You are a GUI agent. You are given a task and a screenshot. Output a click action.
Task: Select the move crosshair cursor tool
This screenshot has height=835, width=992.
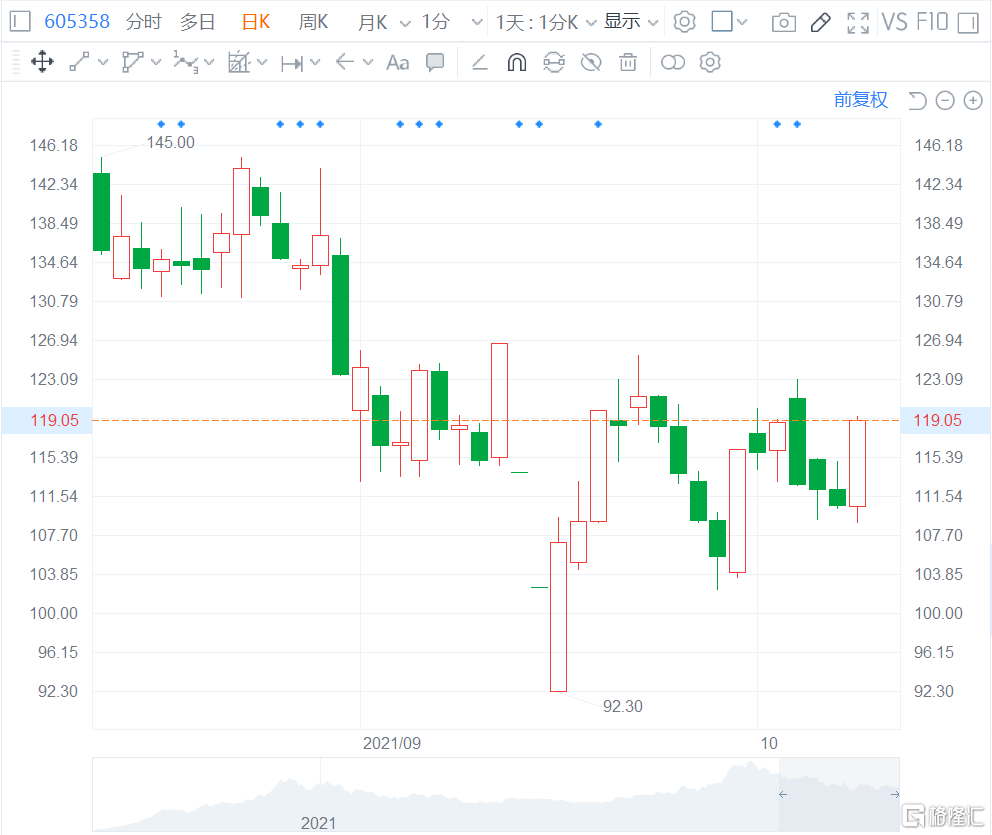pyautogui.click(x=42, y=62)
